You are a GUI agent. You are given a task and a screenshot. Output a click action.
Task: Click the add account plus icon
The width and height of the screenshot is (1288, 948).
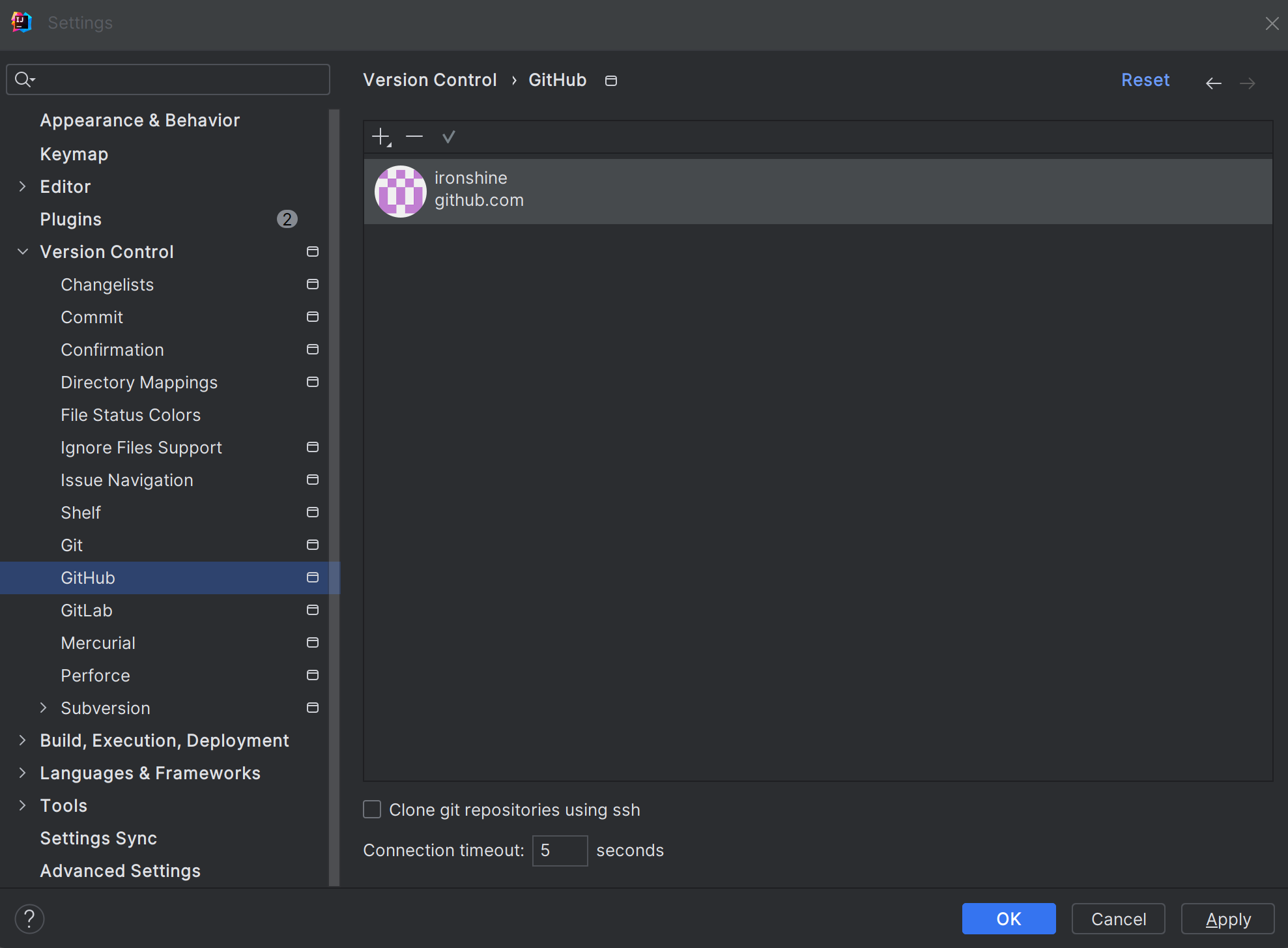[x=380, y=137]
